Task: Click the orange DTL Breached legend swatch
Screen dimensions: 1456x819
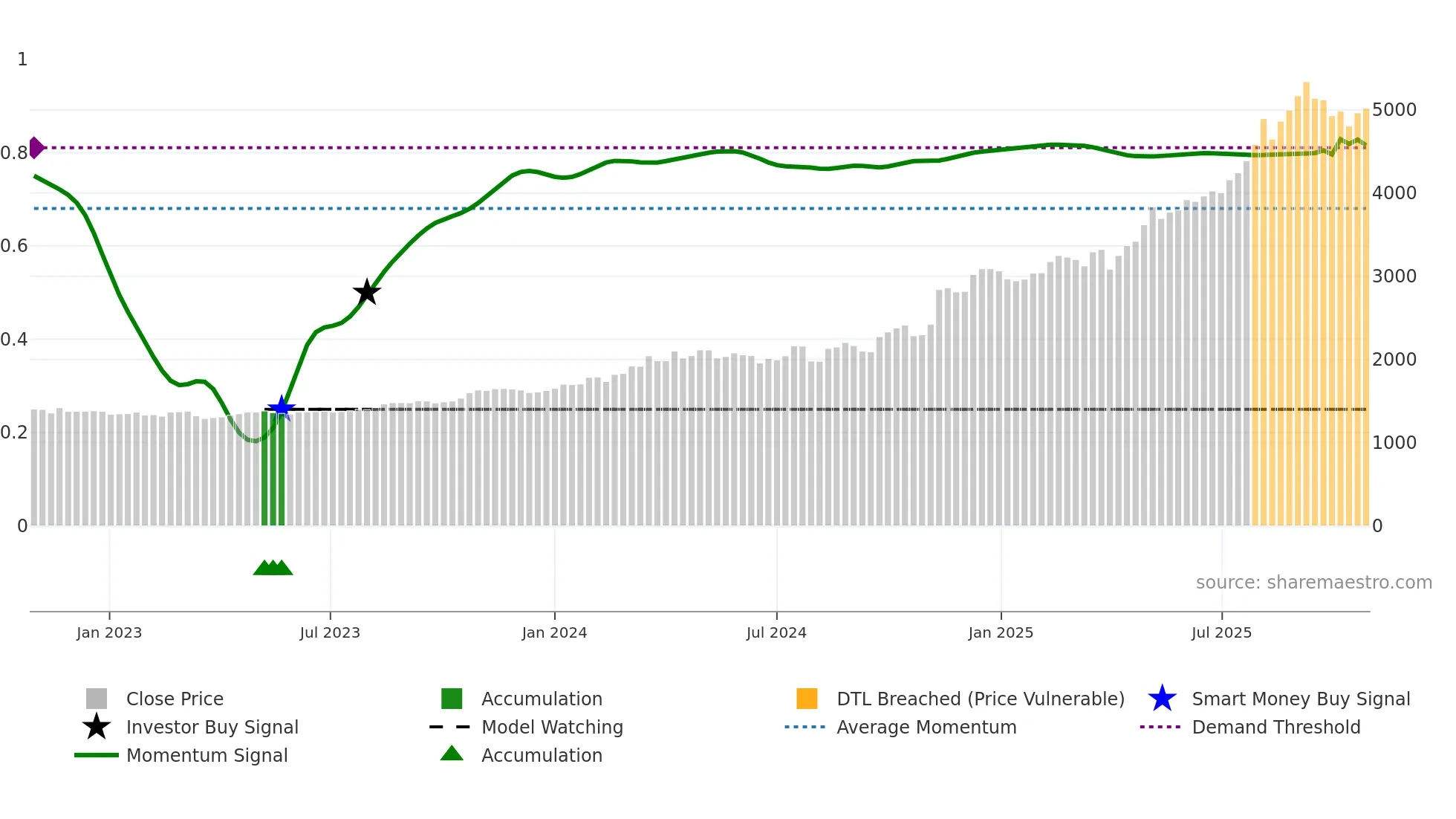Action: [x=807, y=699]
